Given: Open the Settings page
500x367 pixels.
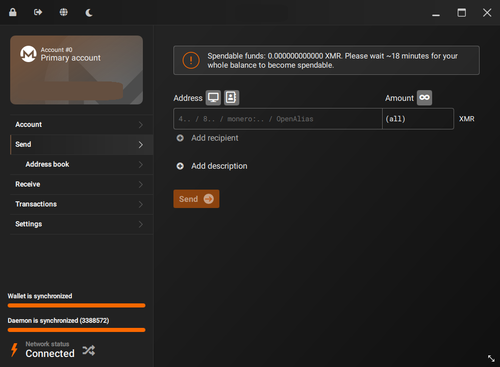Looking at the screenshot, I should tap(82, 224).
